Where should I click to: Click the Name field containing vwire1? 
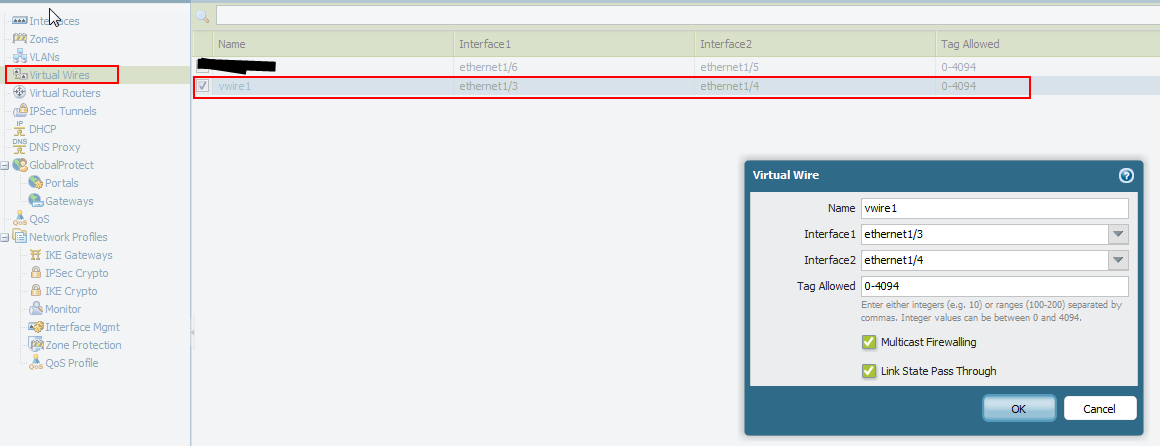coord(994,208)
